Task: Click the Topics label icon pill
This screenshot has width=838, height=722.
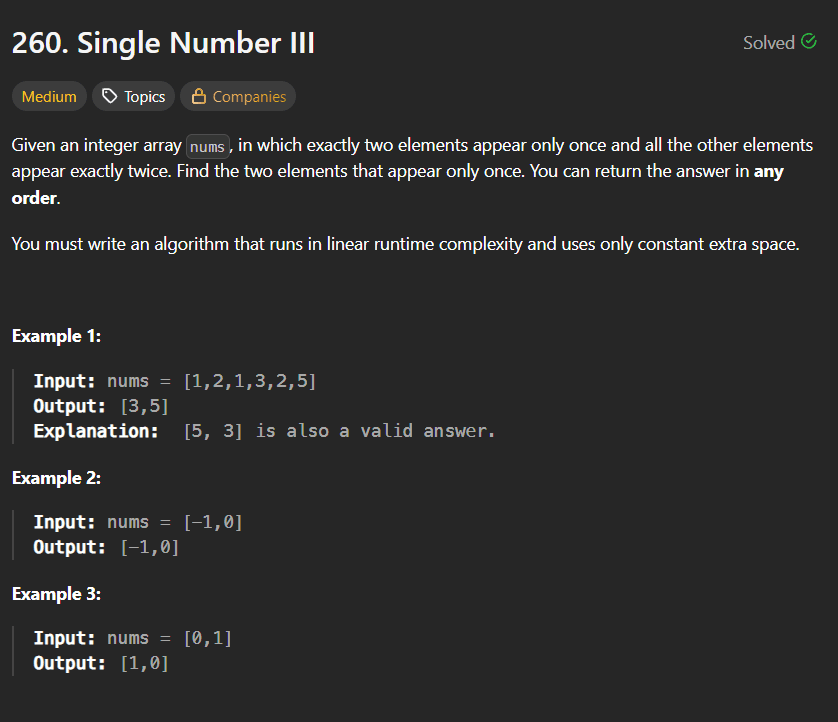Action: tap(133, 96)
